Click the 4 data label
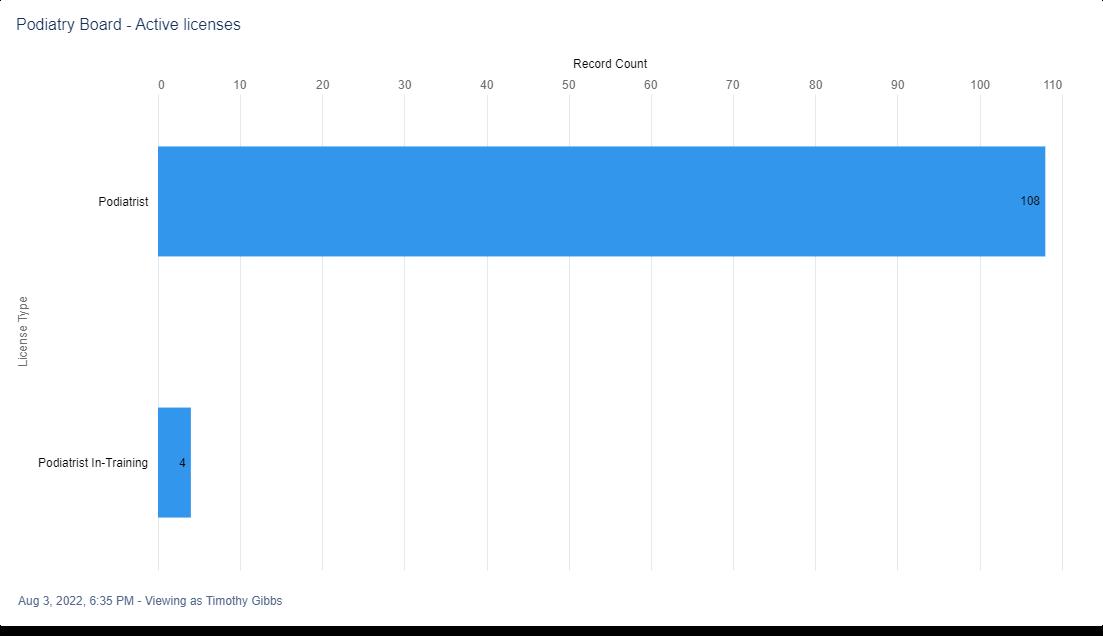Image resolution: width=1103 pixels, height=636 pixels. (x=182, y=463)
